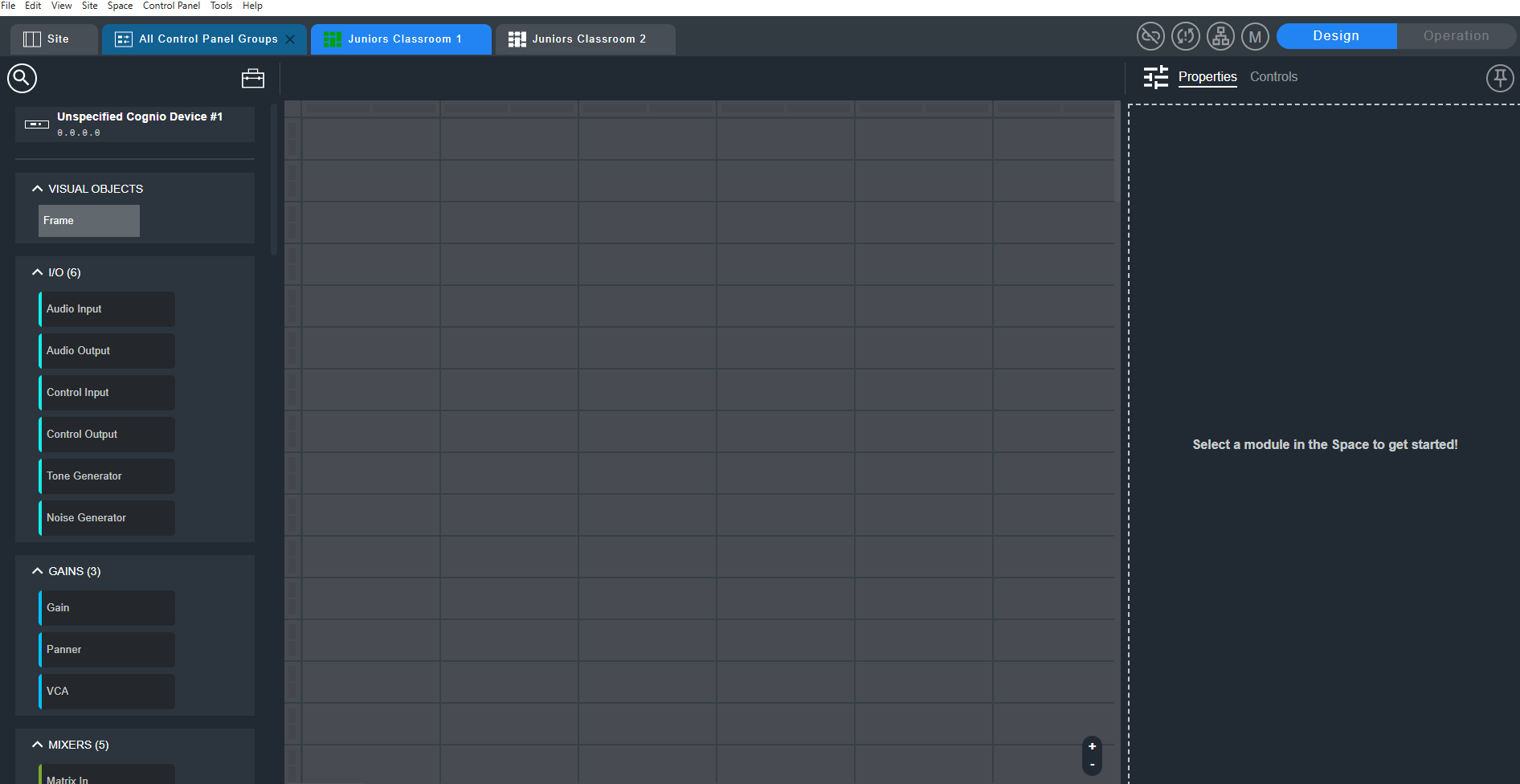Viewport: 1520px width, 784px height.
Task: Open the View menu
Action: pos(62,6)
